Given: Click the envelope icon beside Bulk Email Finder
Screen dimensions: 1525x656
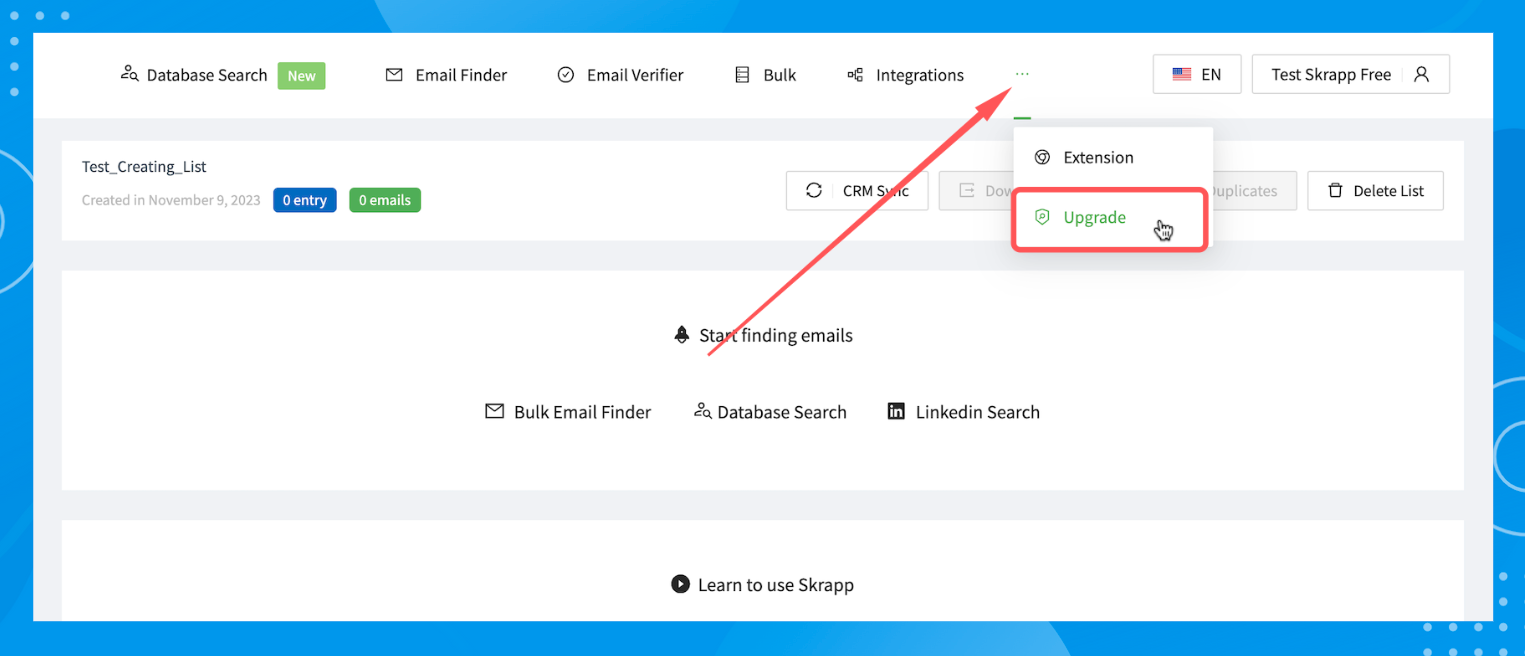Looking at the screenshot, I should point(494,411).
